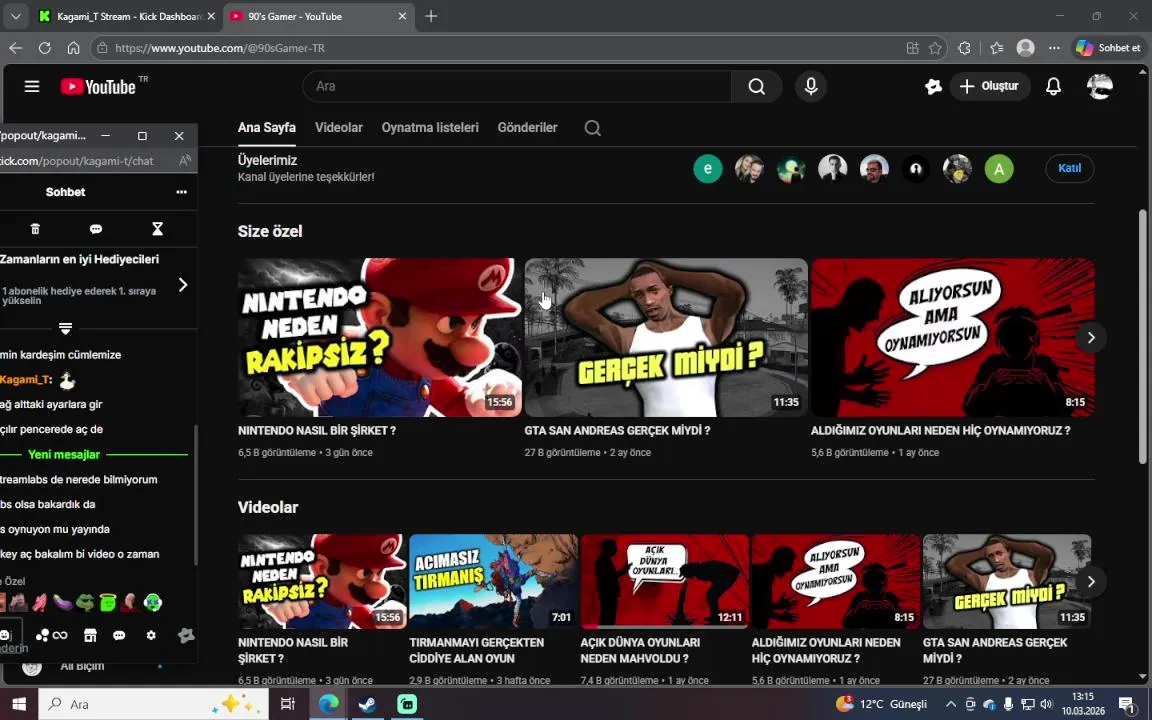This screenshot has height=720, width=1152.
Task: Open Windows Task View button
Action: [x=288, y=704]
